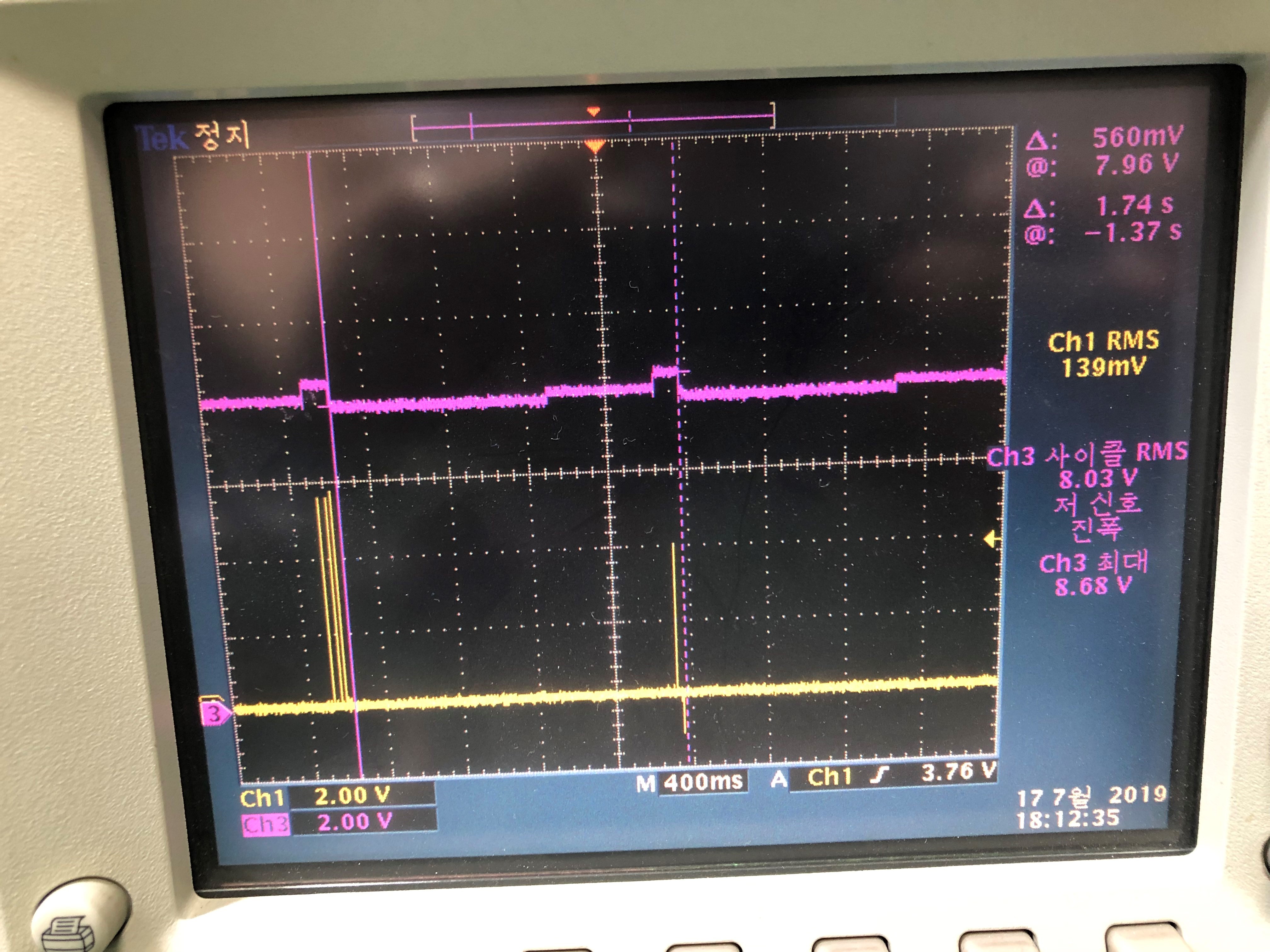Select the highlighted Ch3 channel label

point(265,824)
